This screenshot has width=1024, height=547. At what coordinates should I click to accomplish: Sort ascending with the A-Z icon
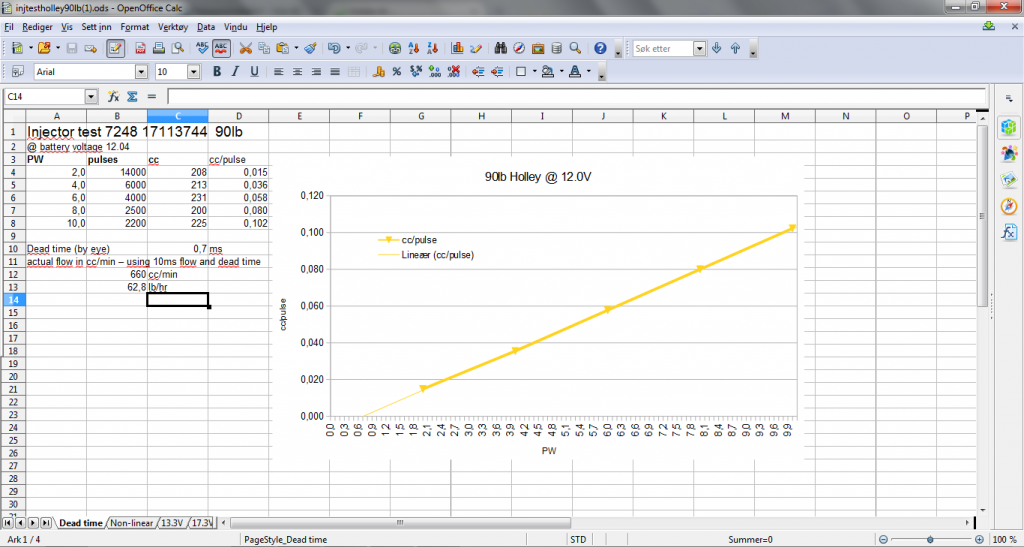pos(413,48)
